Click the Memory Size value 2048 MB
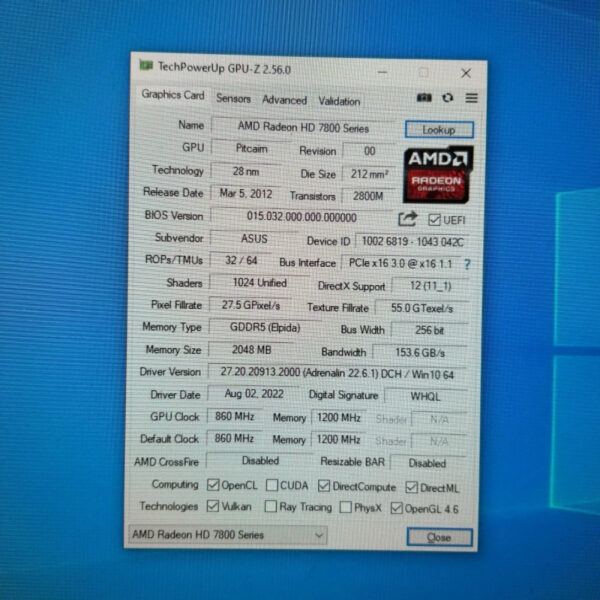600x600 pixels. [251, 350]
